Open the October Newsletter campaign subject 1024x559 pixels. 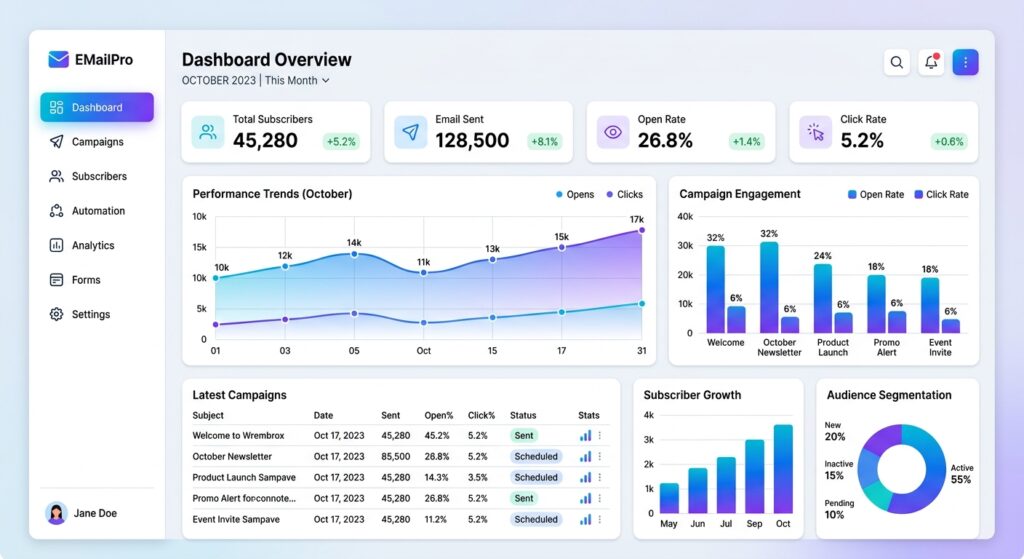point(232,456)
